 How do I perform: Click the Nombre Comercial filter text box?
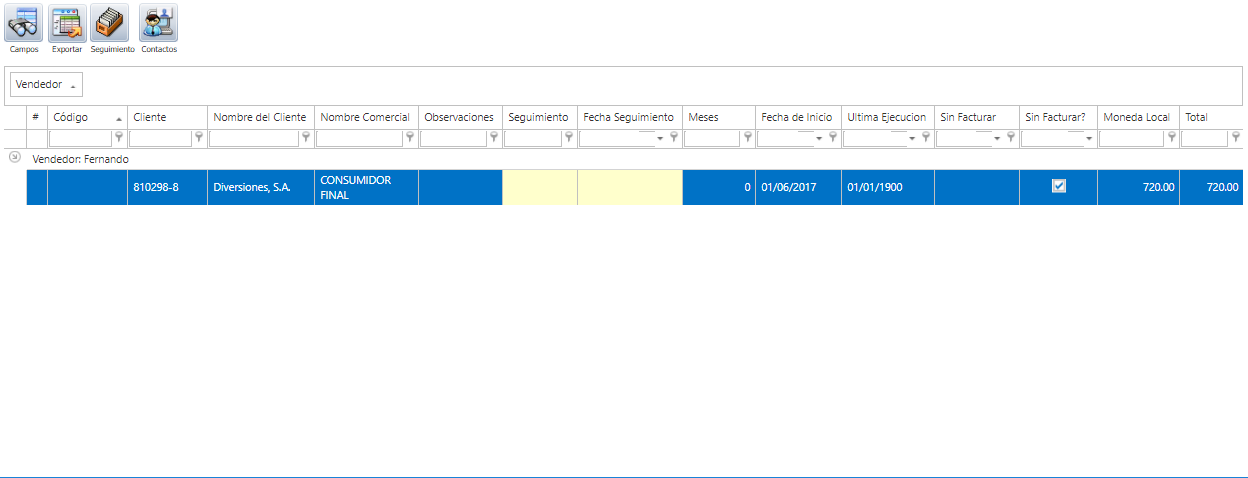(x=359, y=138)
